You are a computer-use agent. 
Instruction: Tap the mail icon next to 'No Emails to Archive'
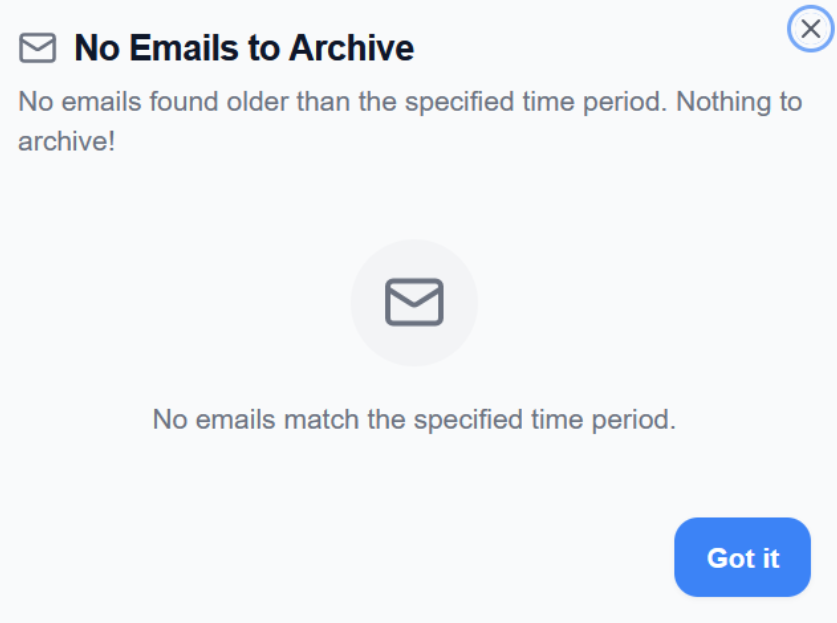(x=36, y=47)
